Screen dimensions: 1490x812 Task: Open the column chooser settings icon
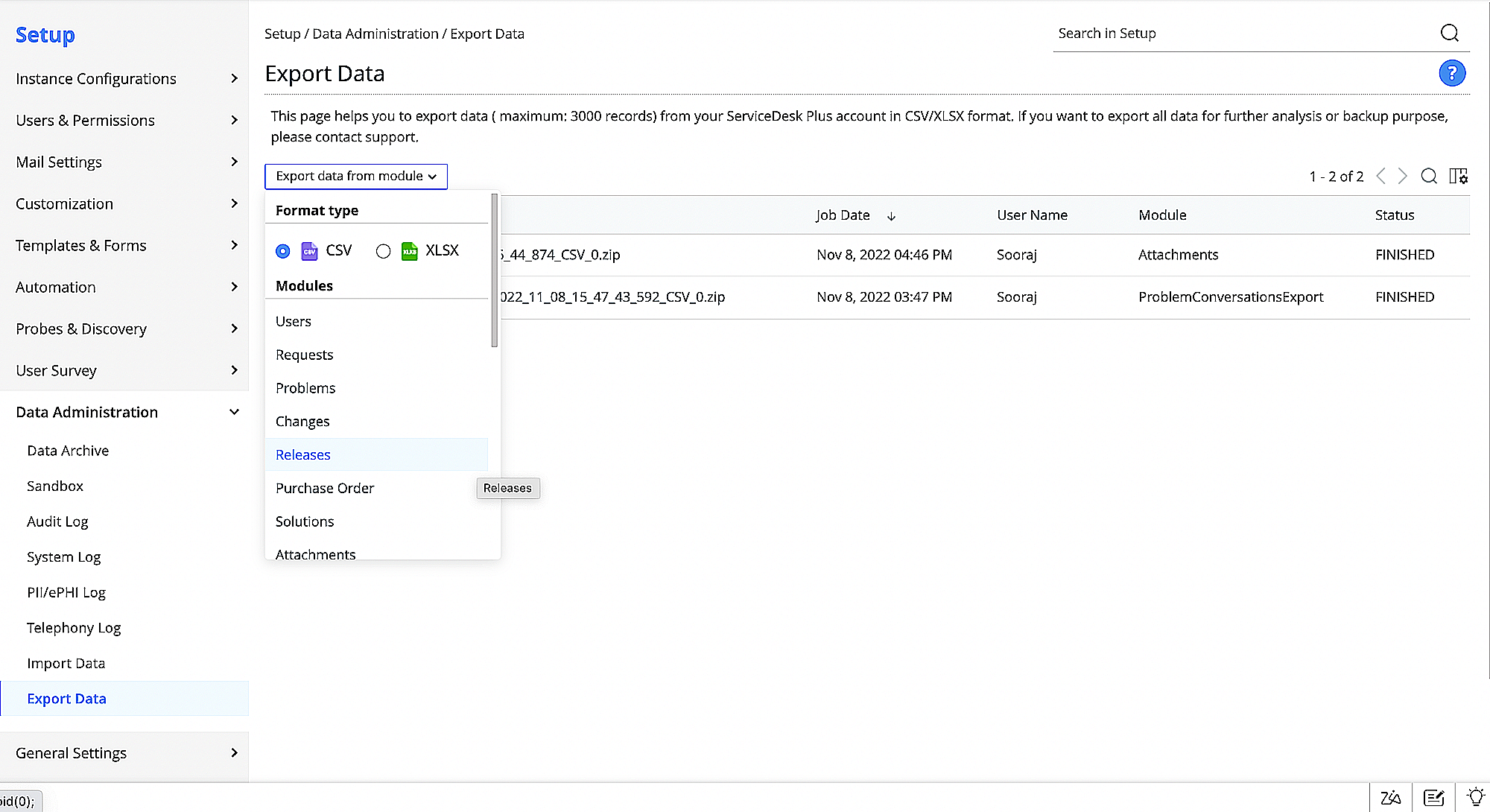(x=1458, y=176)
